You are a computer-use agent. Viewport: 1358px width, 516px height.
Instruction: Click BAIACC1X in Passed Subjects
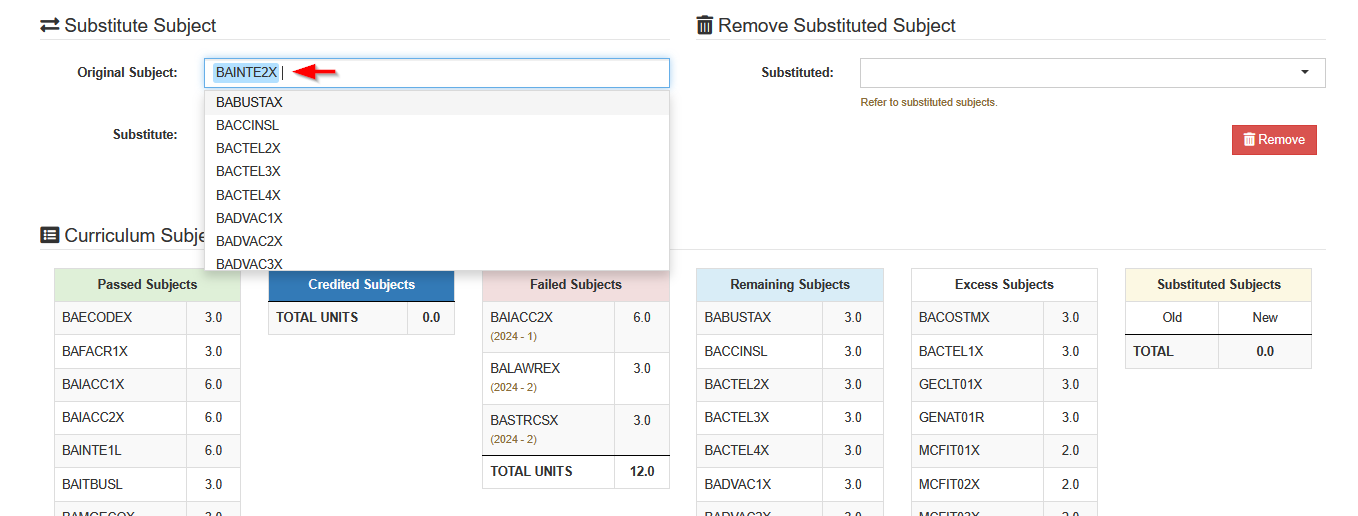point(93,385)
